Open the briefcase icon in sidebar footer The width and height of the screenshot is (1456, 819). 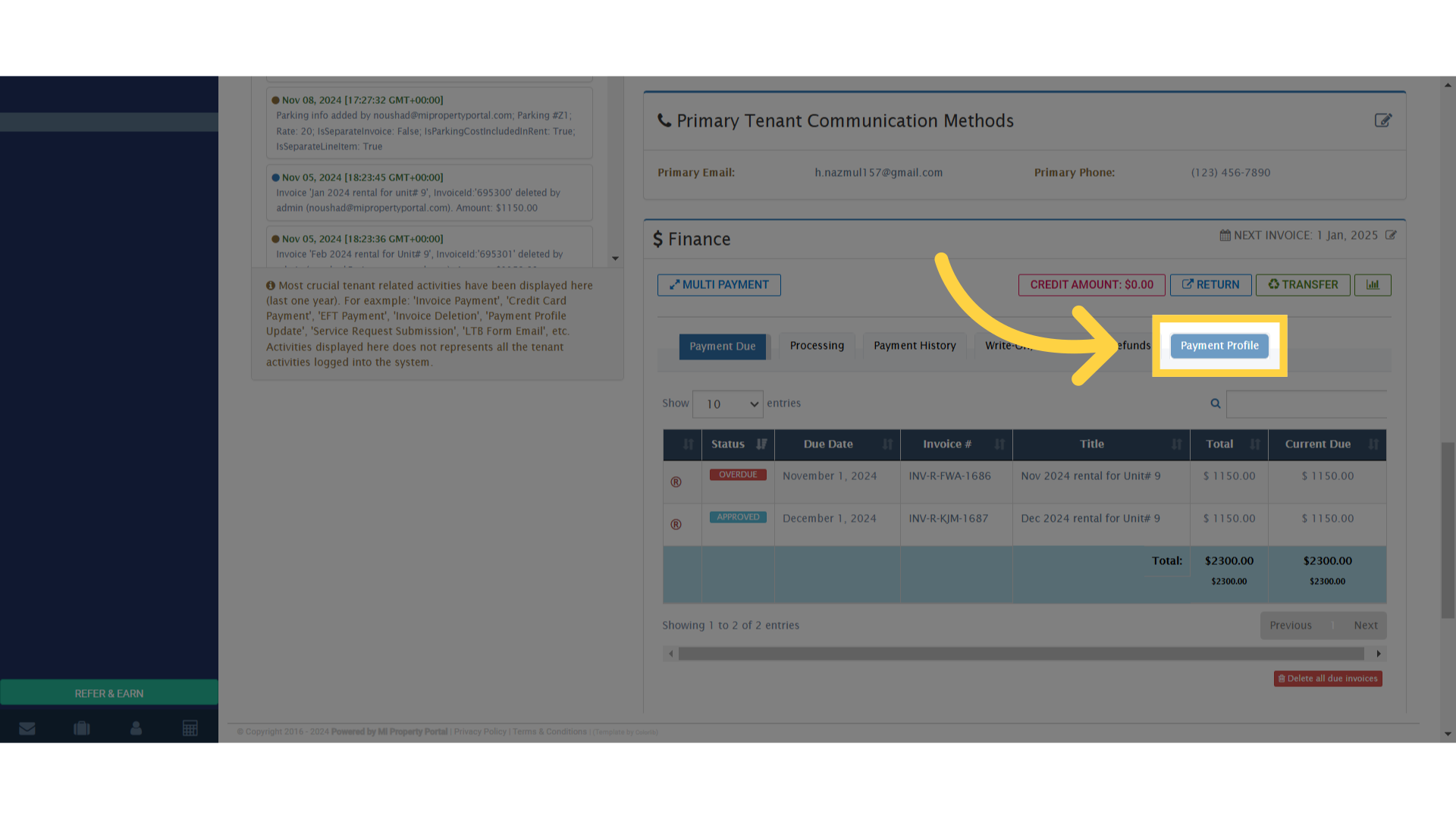coord(82,729)
